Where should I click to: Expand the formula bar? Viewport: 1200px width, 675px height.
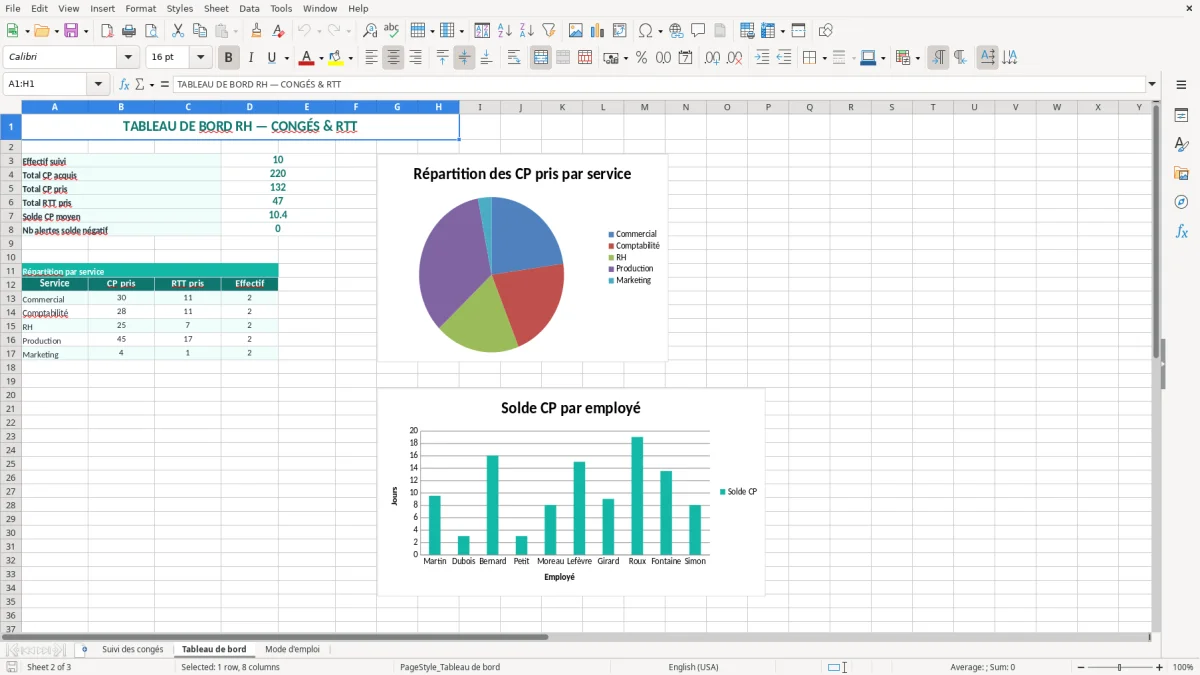tap(1152, 85)
